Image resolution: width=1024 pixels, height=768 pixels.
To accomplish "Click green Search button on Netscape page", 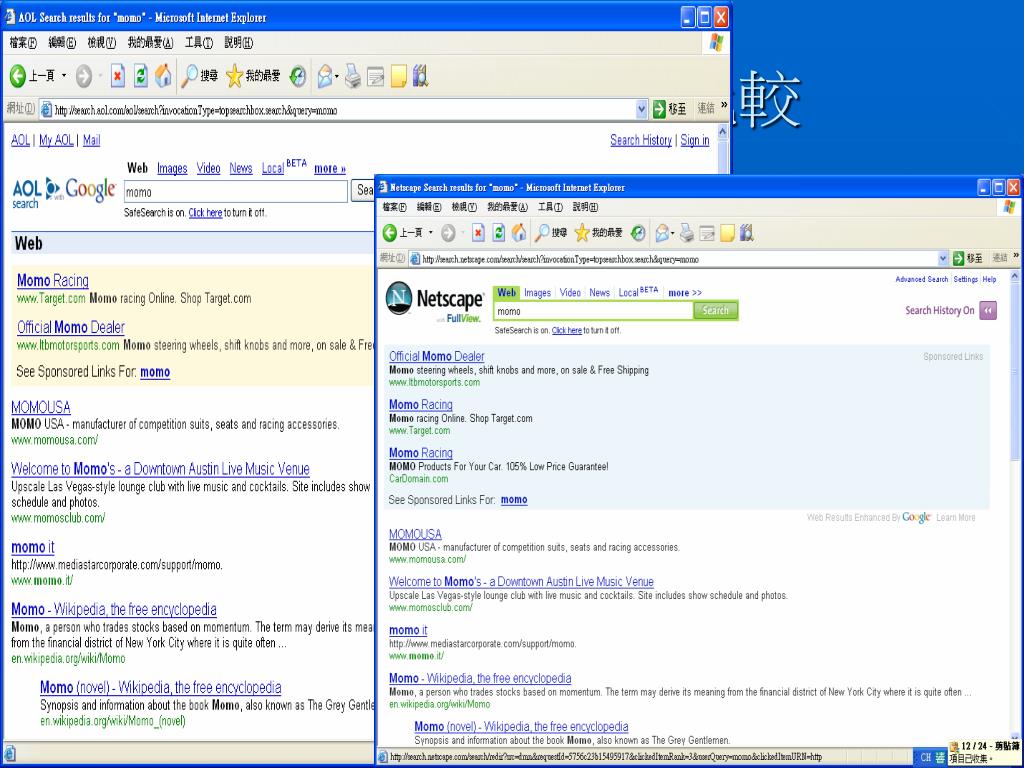I will (715, 311).
